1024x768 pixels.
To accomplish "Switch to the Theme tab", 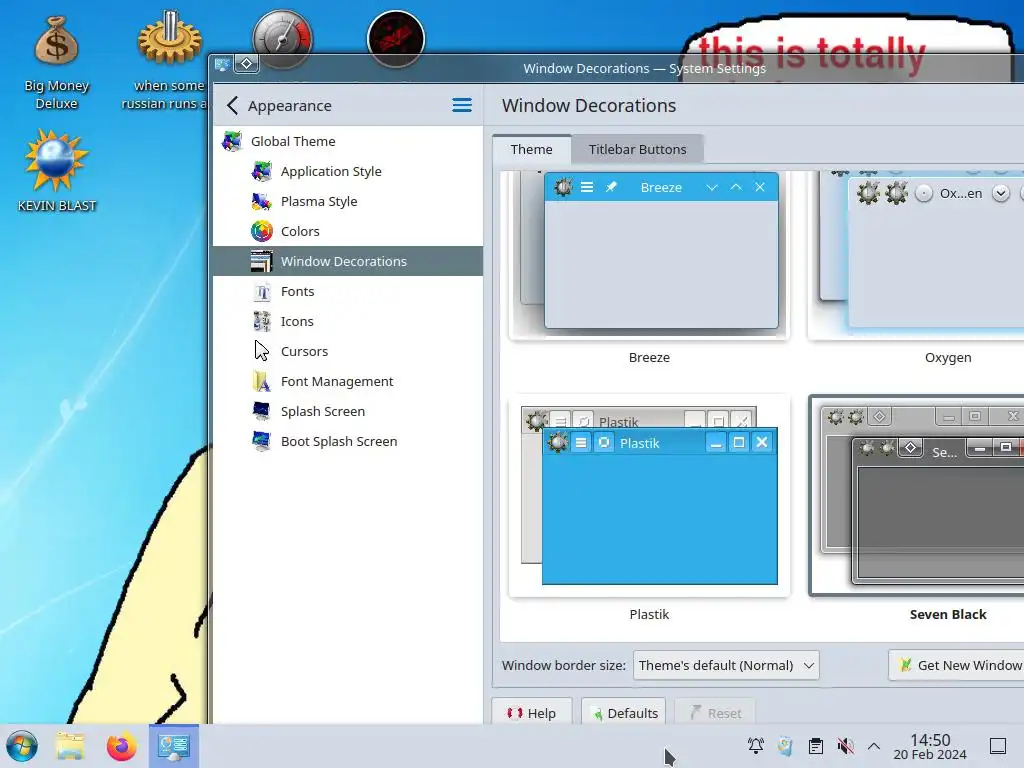I will pos(532,149).
